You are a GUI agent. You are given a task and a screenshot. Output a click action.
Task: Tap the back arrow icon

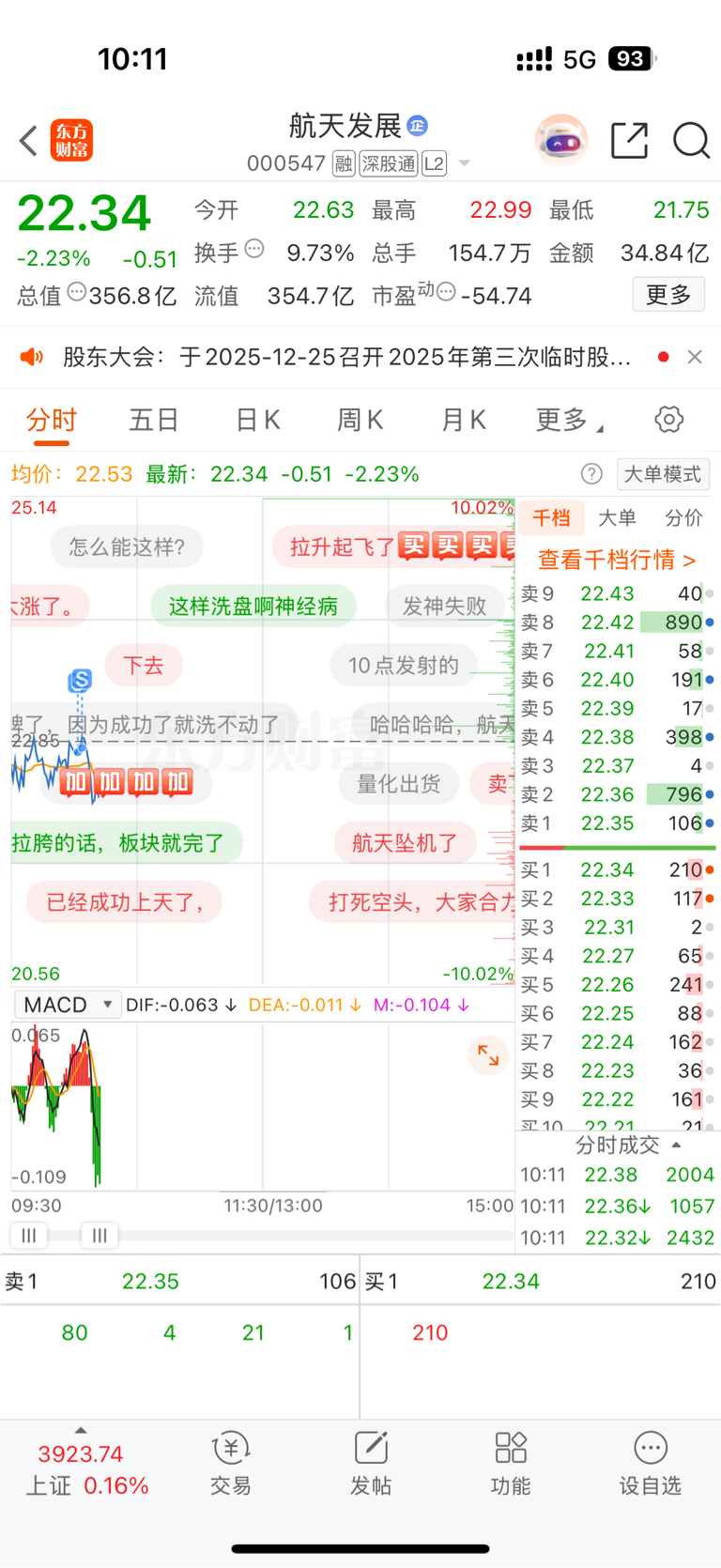pos(28,141)
